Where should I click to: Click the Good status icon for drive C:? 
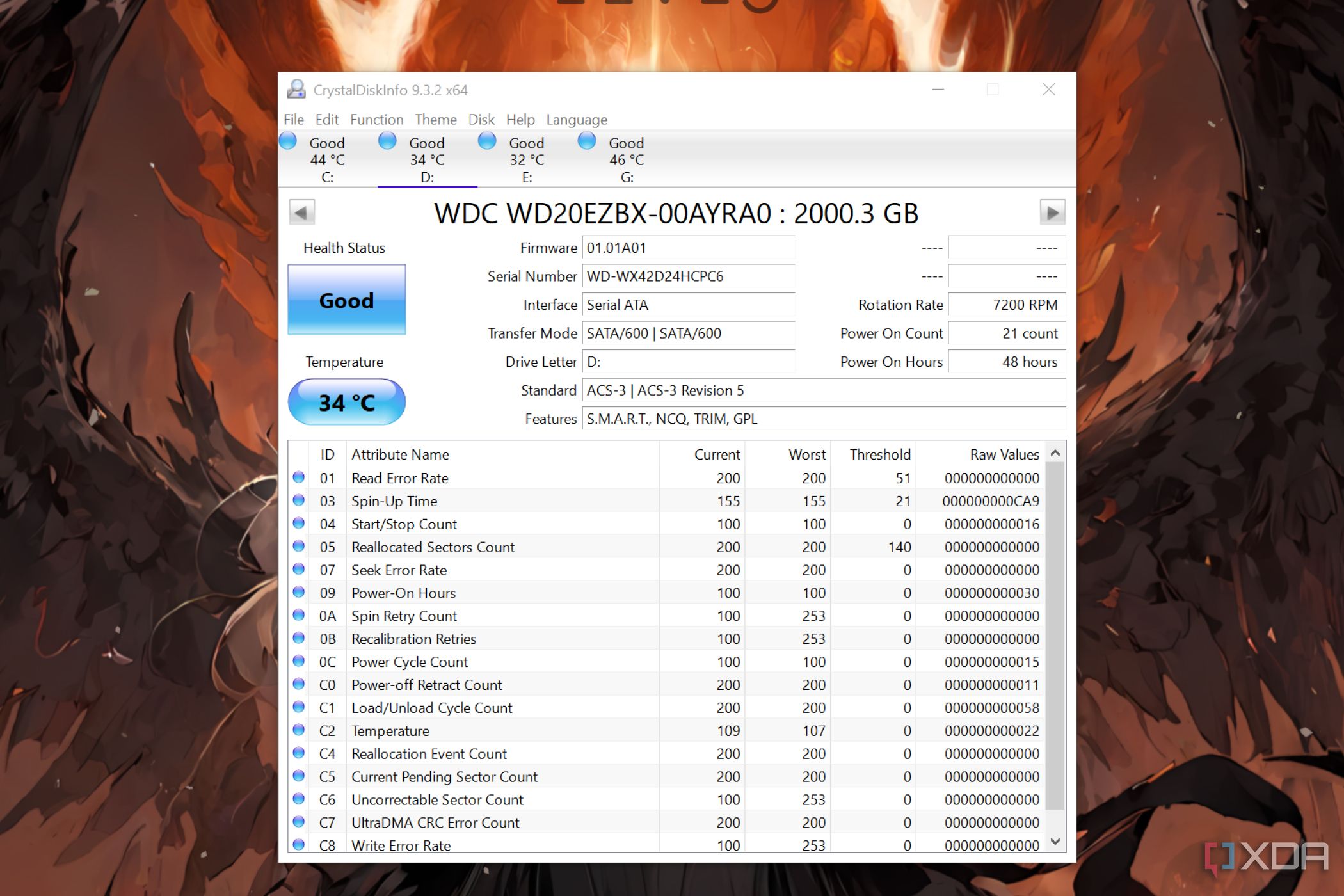click(292, 142)
